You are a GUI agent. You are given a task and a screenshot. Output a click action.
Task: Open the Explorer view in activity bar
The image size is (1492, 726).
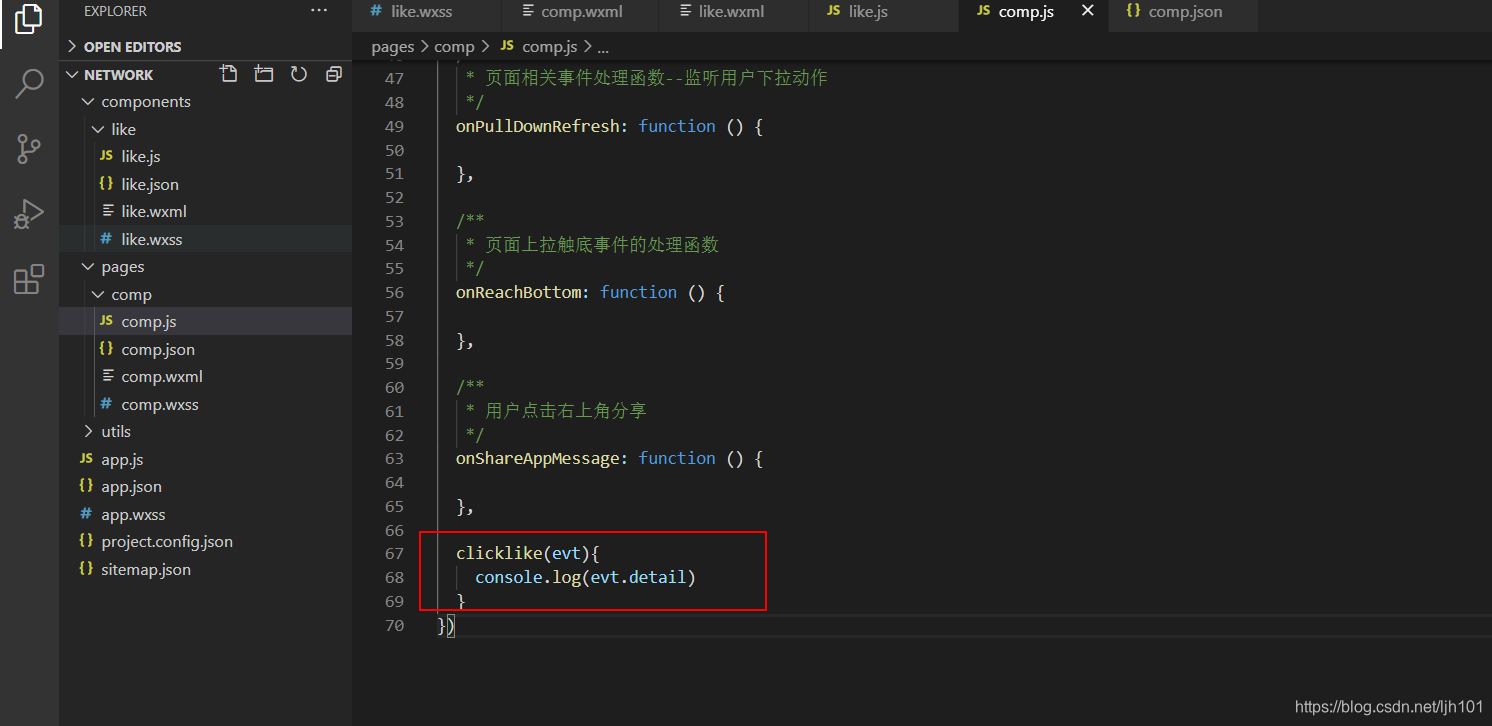(29, 20)
